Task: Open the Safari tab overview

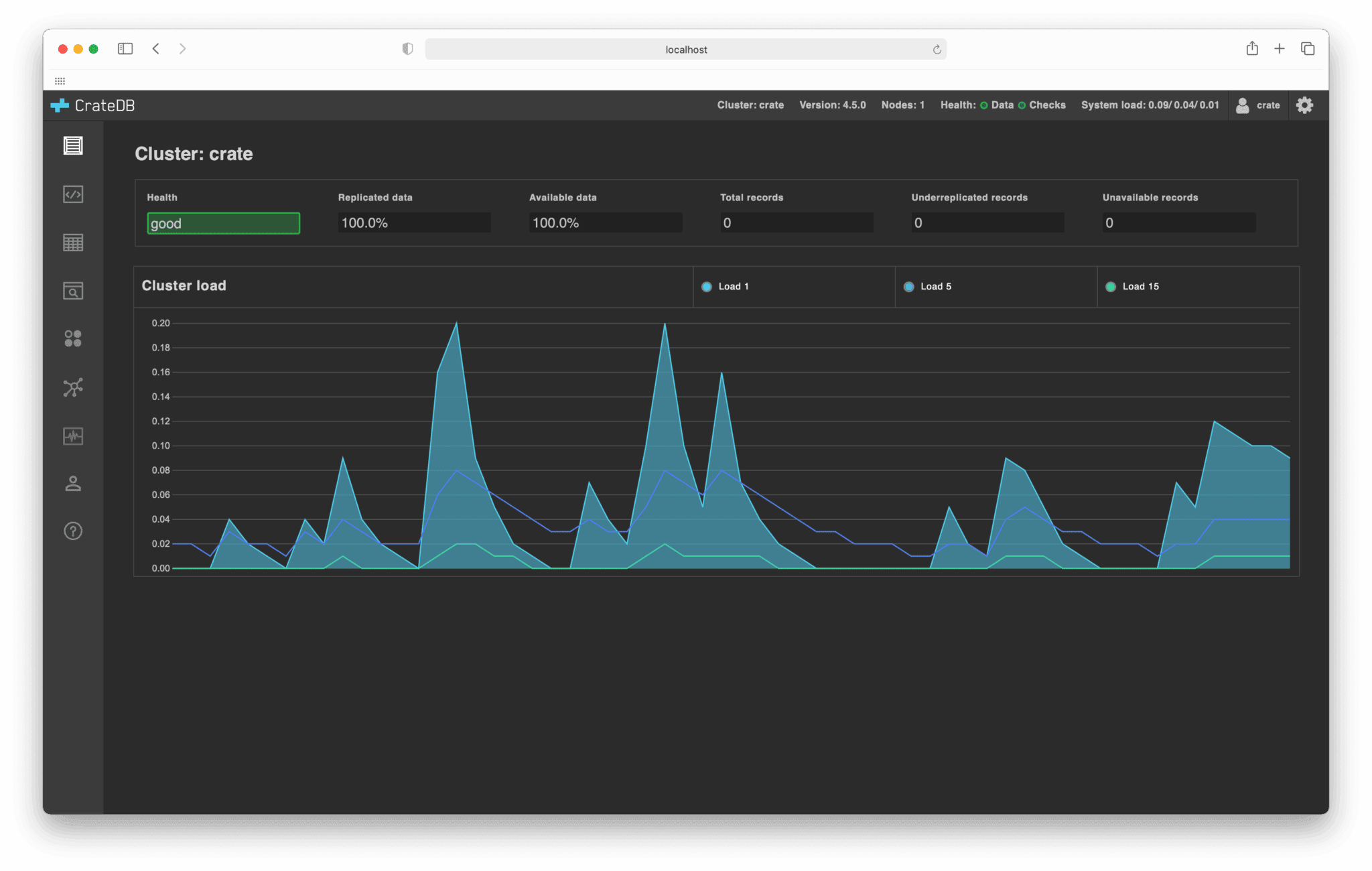Action: point(1307,49)
